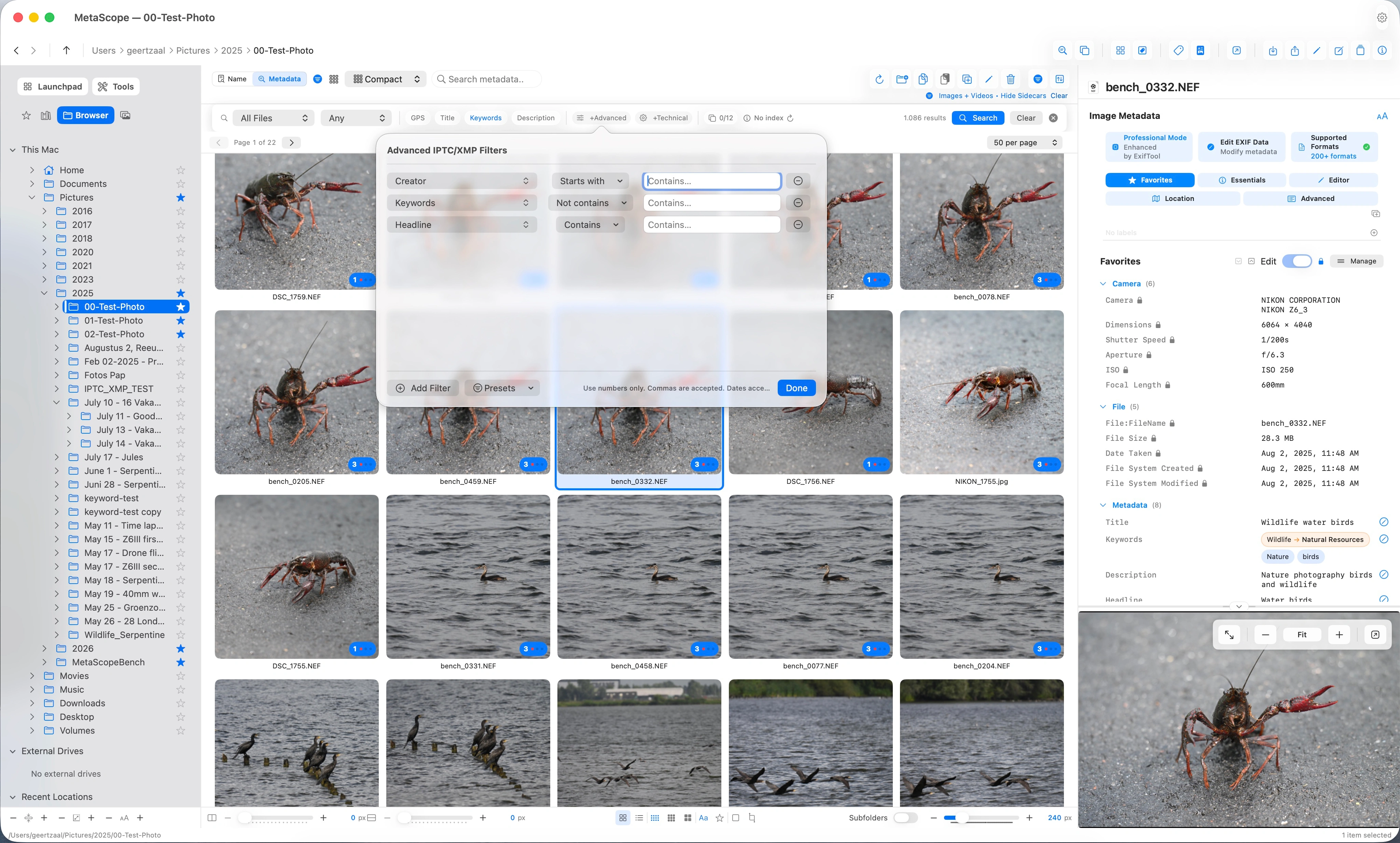Edit the Description metadata field icon
This screenshot has height=843, width=1400.
(x=1384, y=575)
